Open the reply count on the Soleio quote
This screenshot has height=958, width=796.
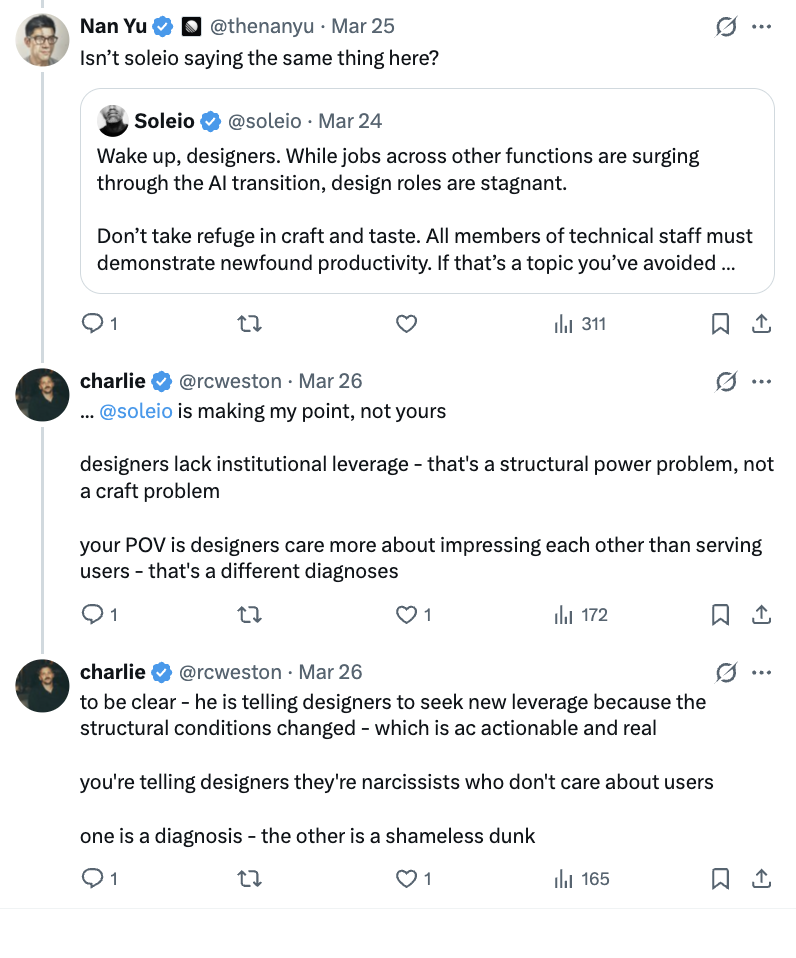[x=95, y=323]
